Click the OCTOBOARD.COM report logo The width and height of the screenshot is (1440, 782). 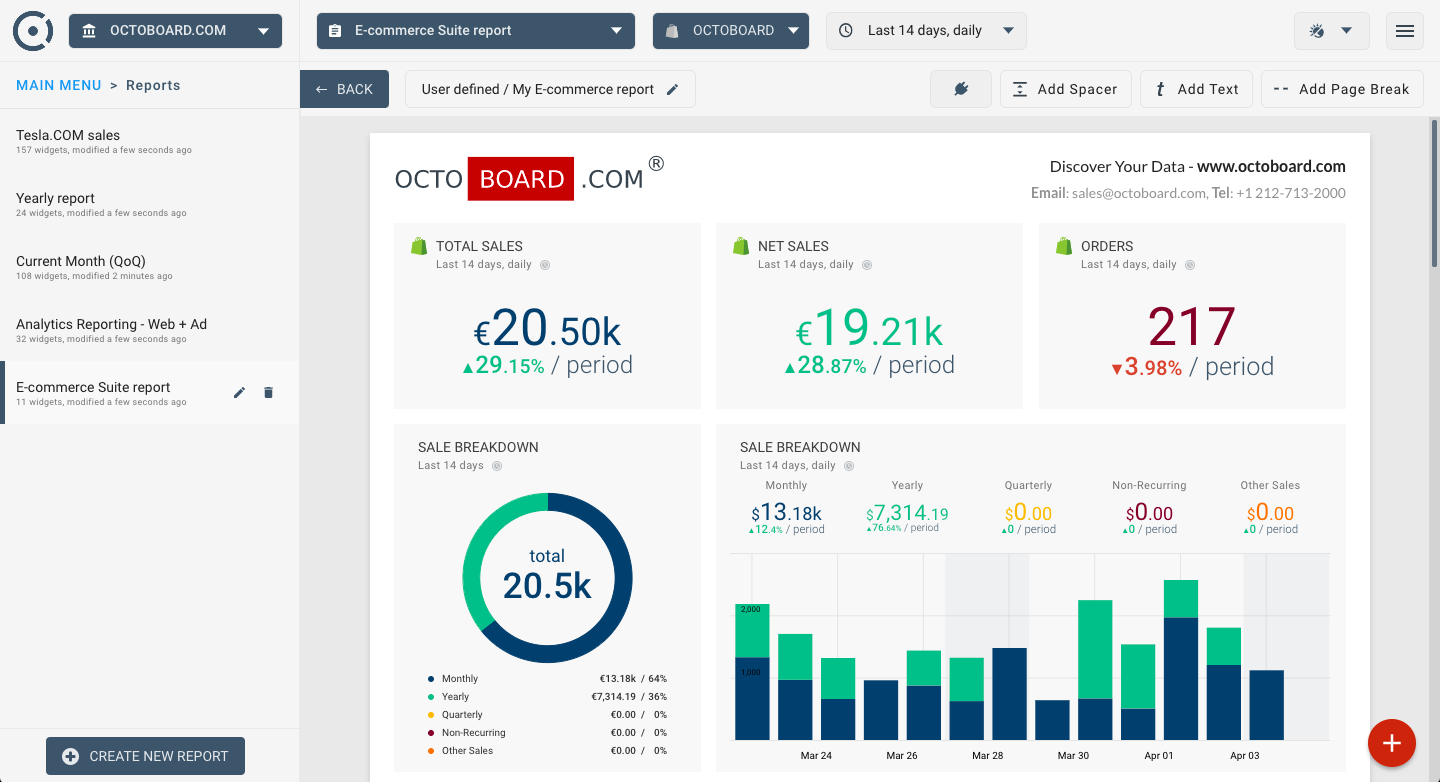pyautogui.click(x=529, y=178)
